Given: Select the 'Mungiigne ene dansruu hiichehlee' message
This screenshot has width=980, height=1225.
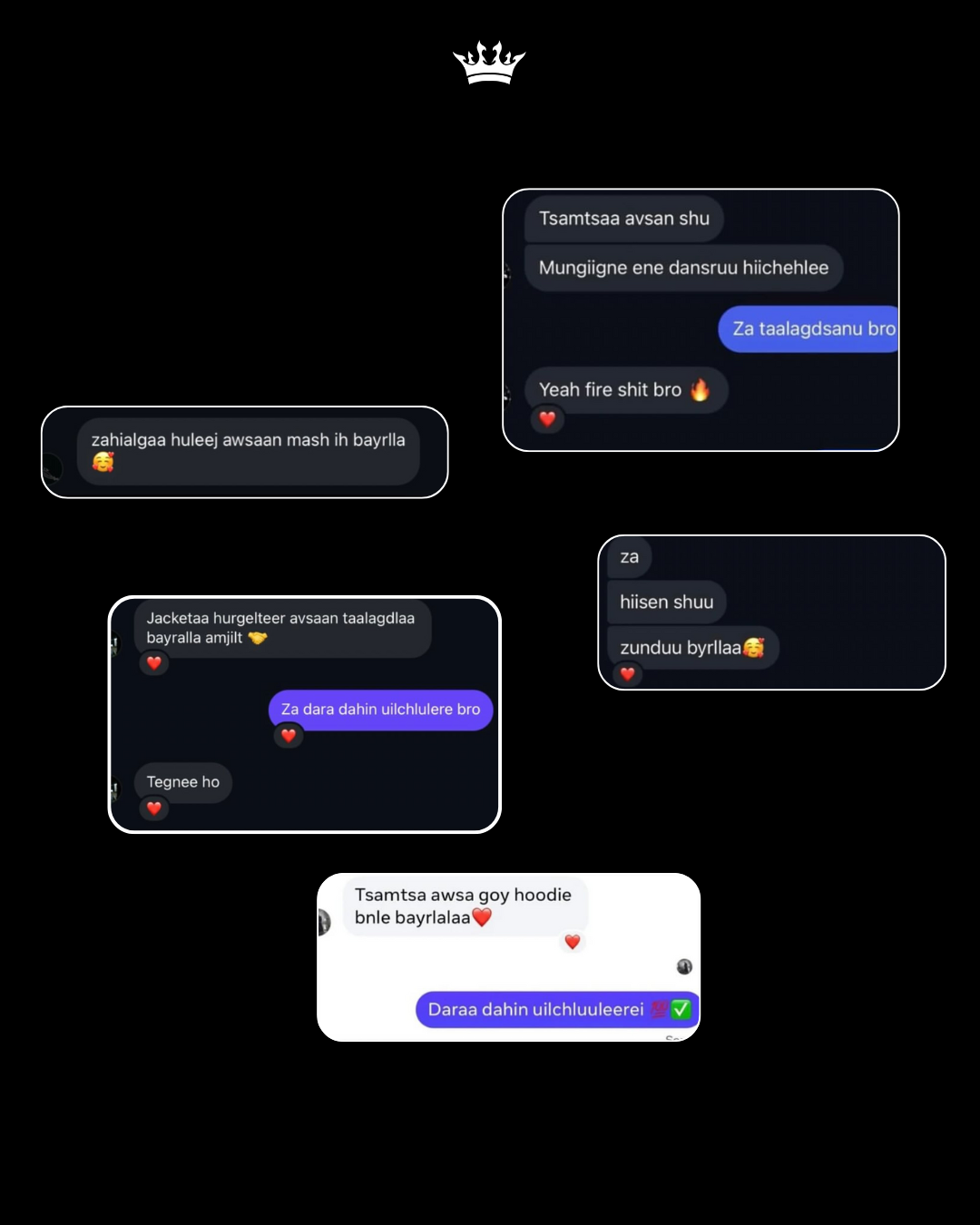Looking at the screenshot, I should point(684,268).
